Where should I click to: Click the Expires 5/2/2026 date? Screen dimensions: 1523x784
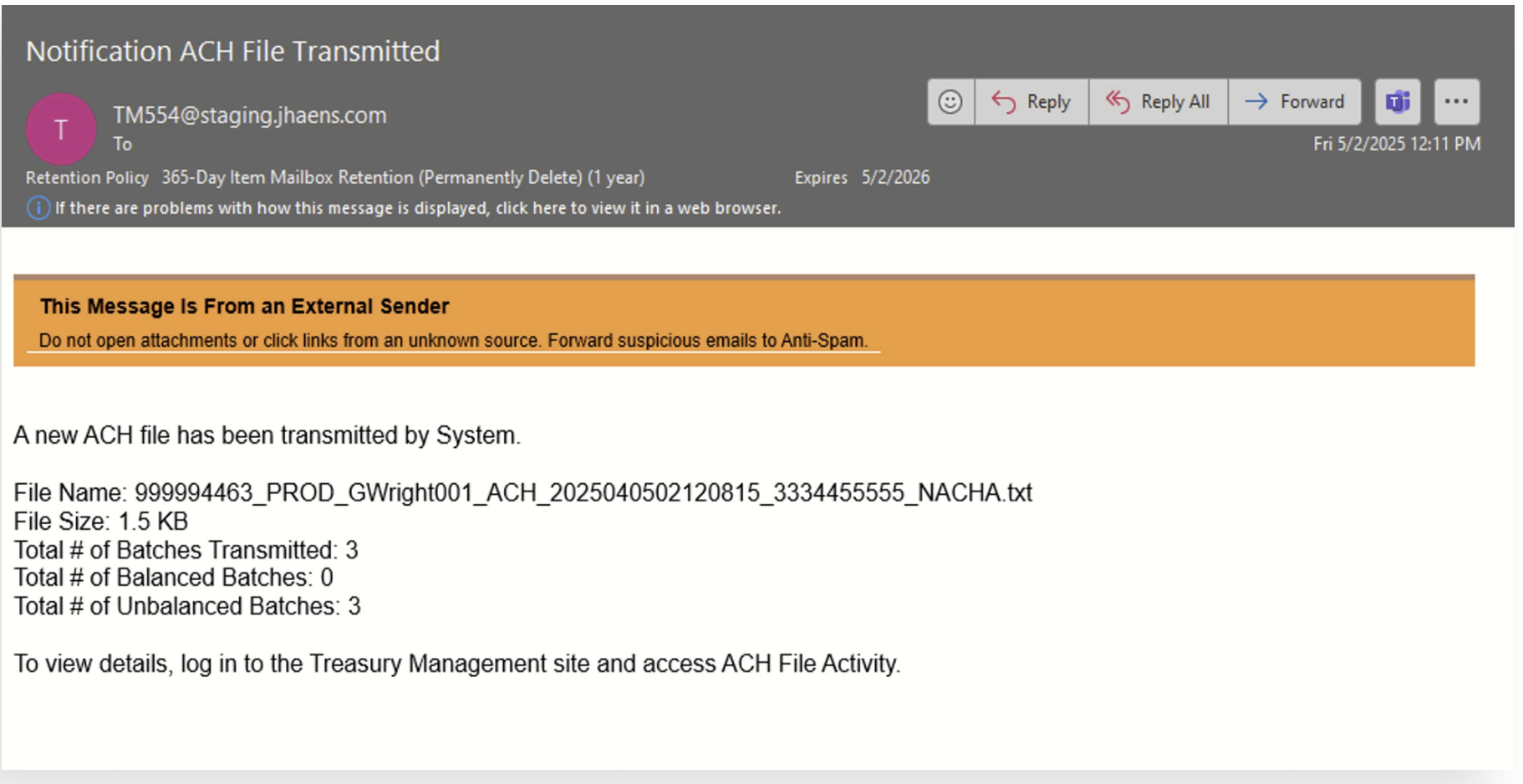894,178
